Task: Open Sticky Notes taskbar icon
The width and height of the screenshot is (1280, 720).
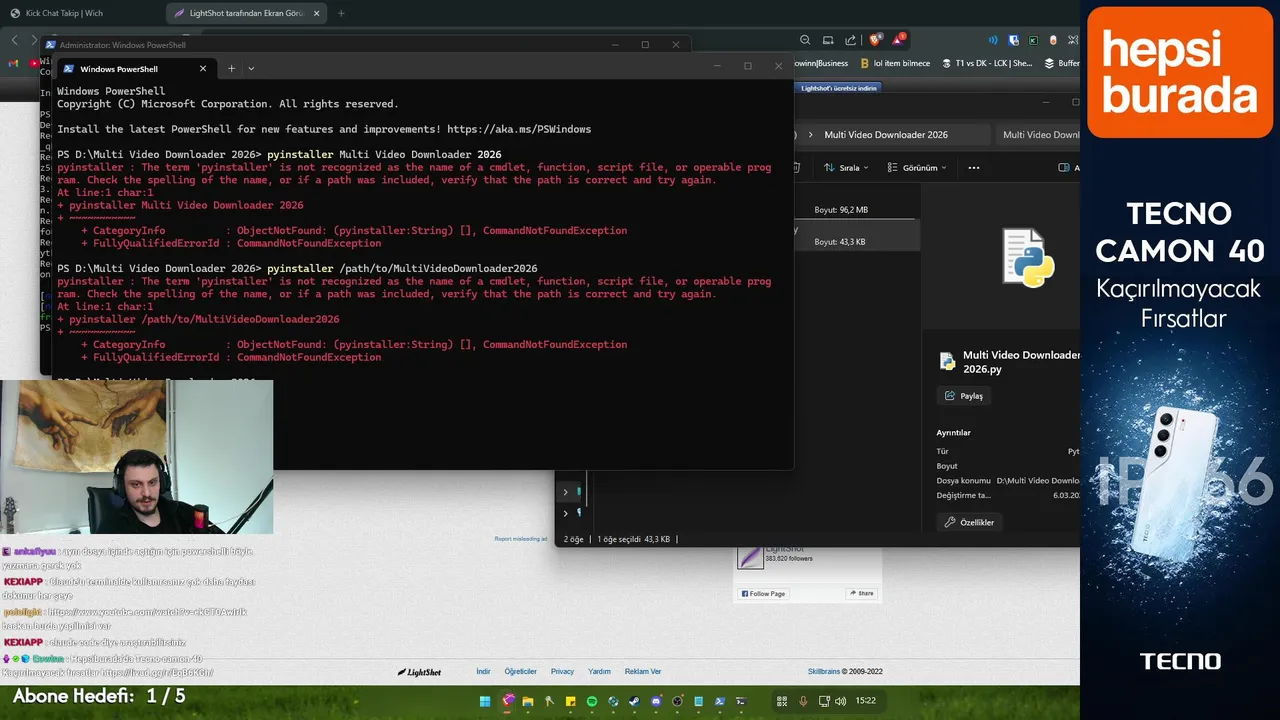Action: [570, 702]
